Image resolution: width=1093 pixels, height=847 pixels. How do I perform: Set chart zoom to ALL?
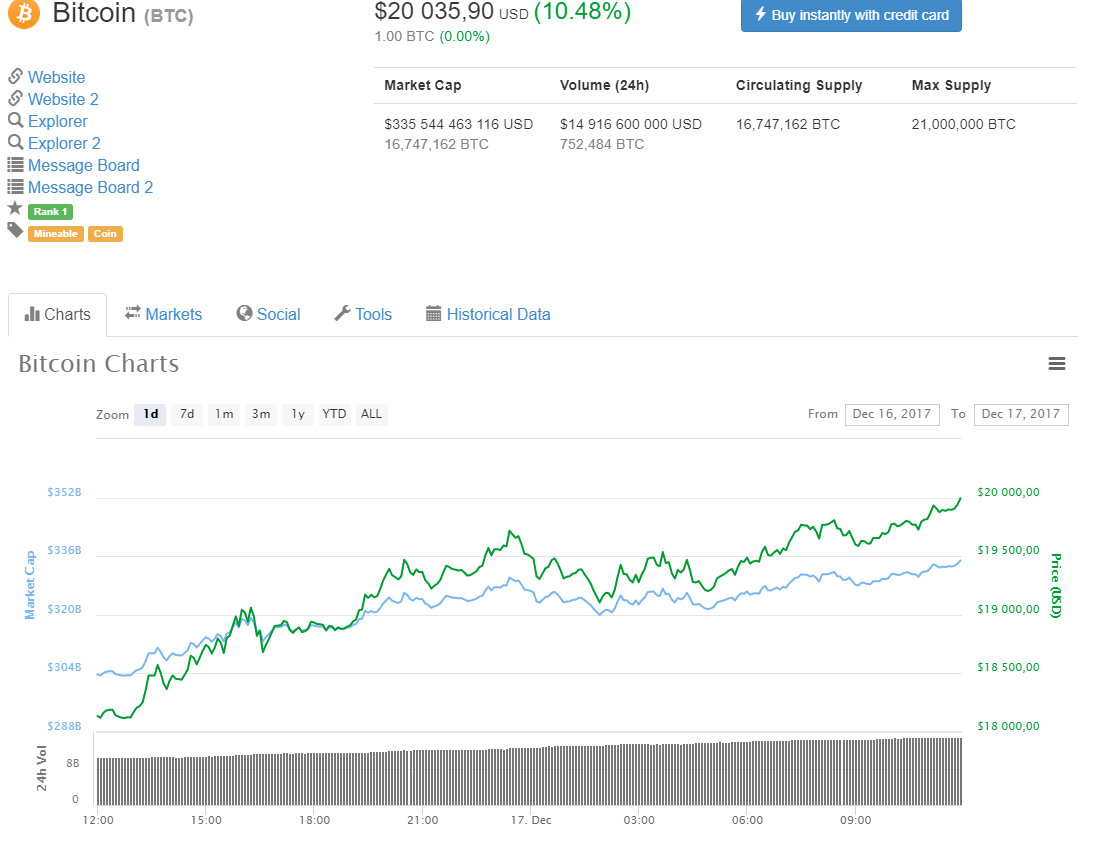tap(371, 414)
